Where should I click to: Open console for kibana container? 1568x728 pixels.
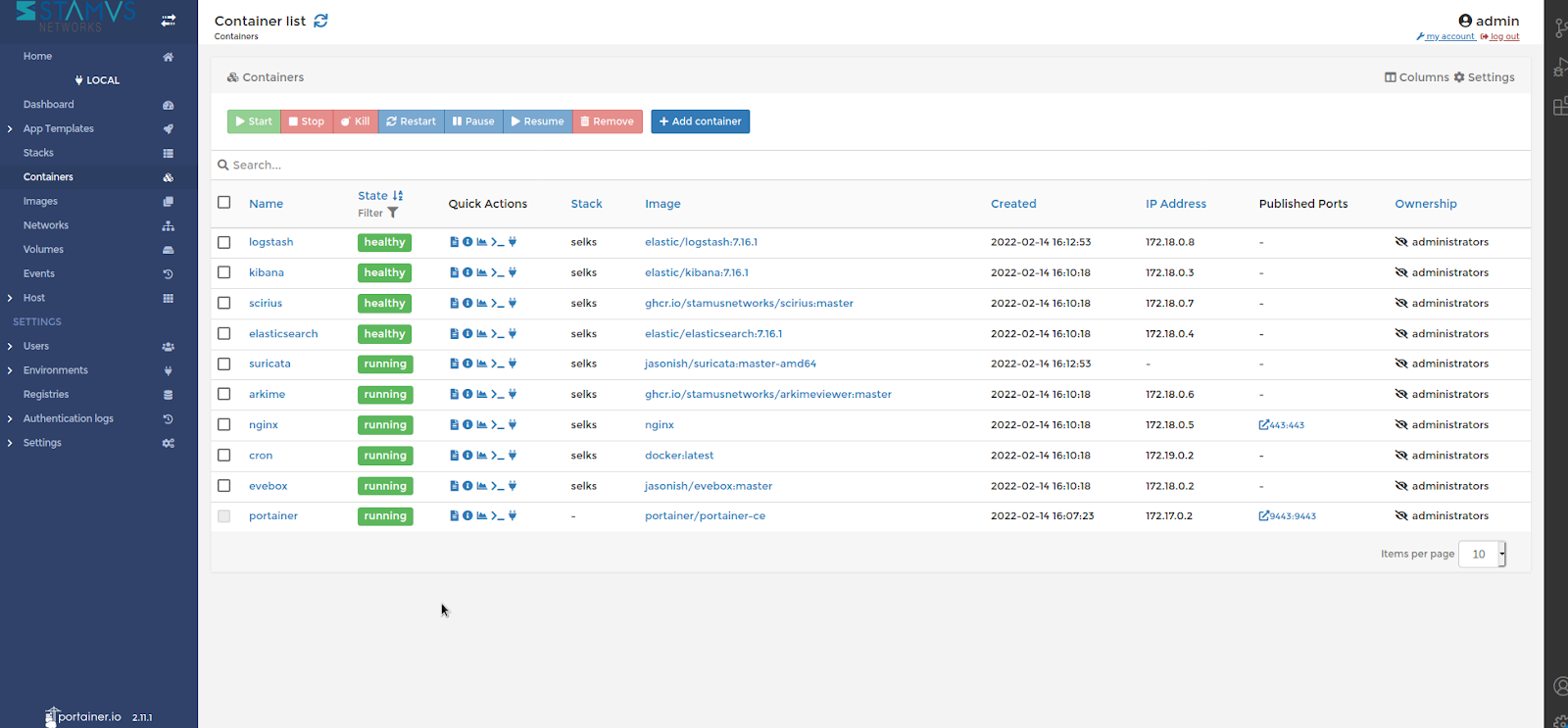[x=498, y=272]
